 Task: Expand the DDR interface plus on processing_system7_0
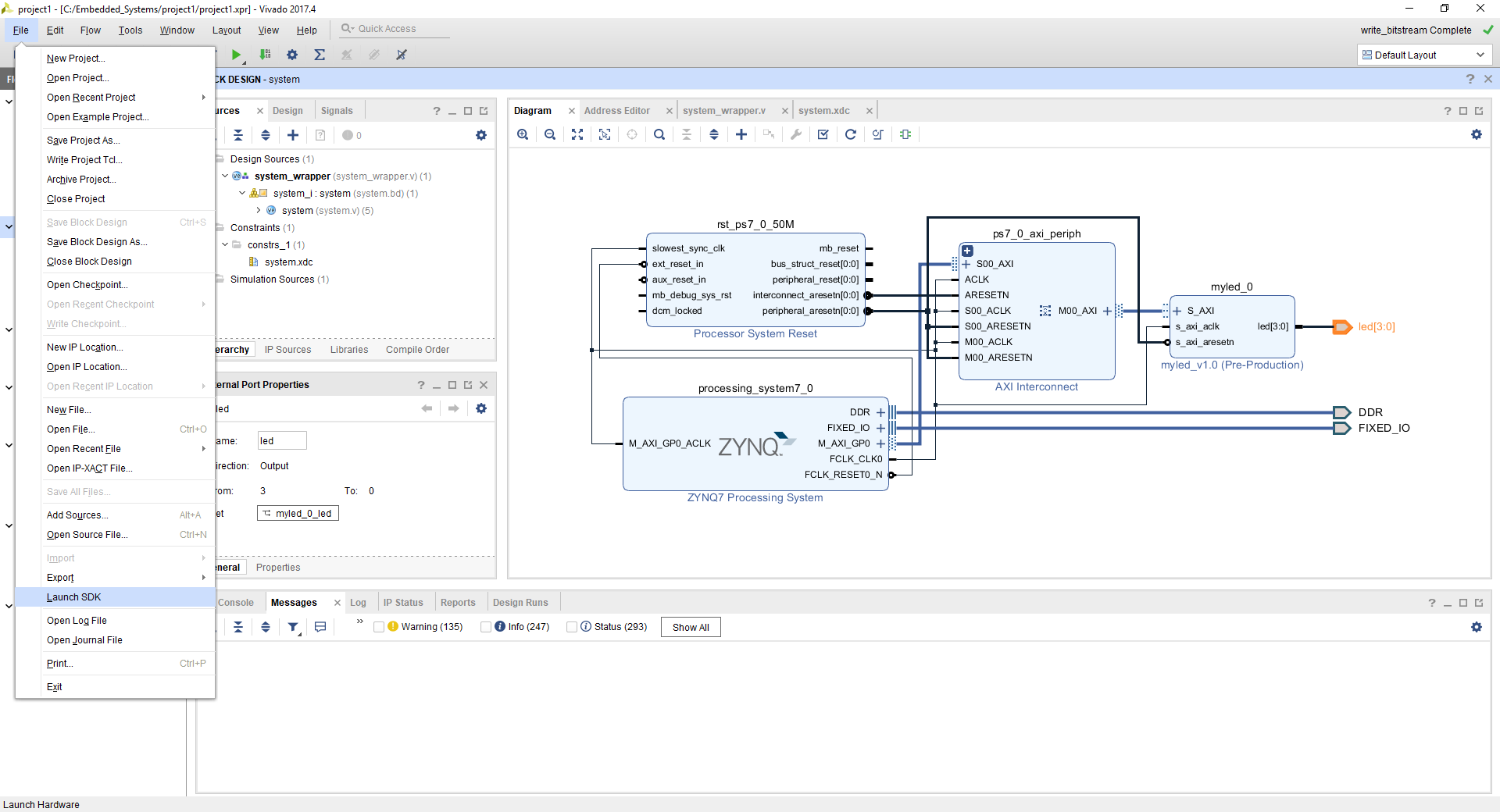[x=880, y=412]
